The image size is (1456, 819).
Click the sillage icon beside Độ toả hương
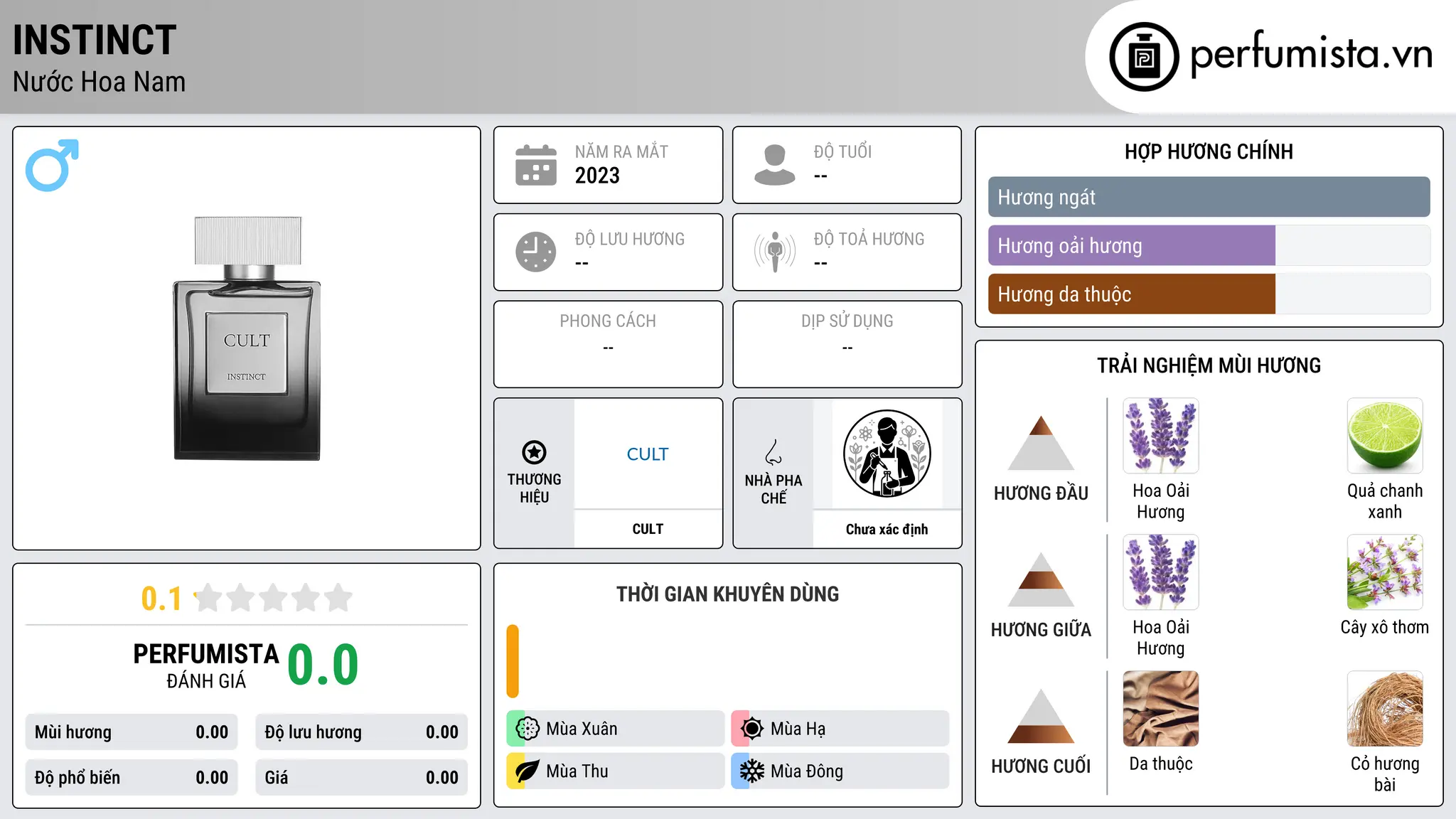pyautogui.click(x=775, y=252)
